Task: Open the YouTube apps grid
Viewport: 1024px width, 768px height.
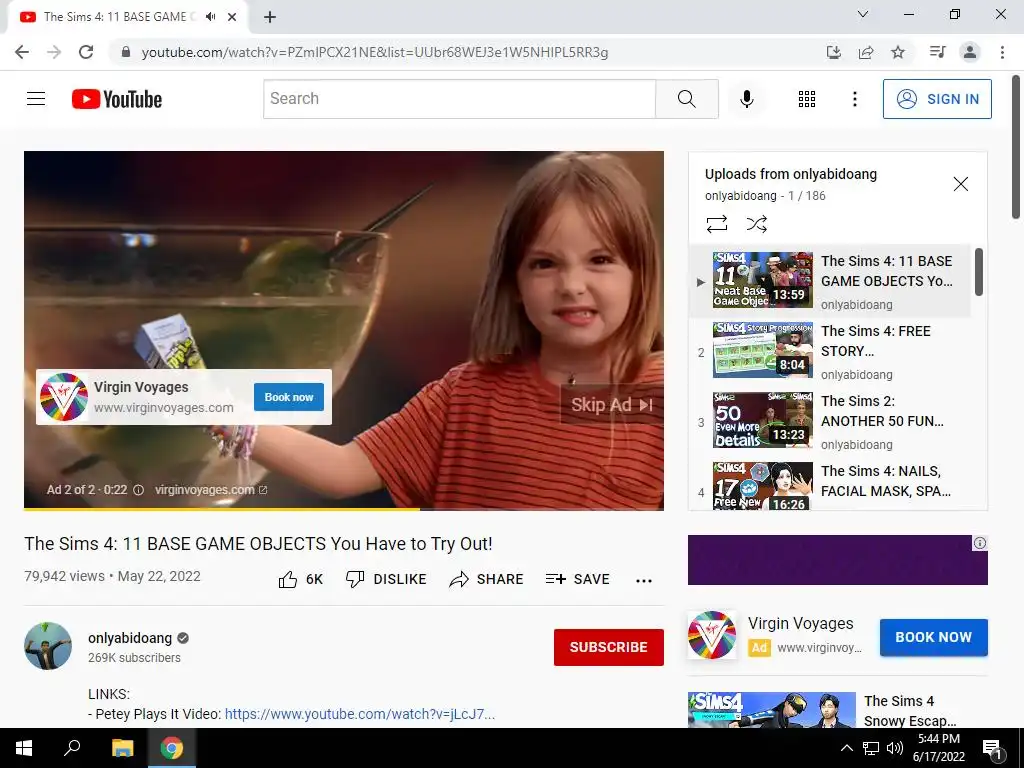Action: click(x=807, y=99)
